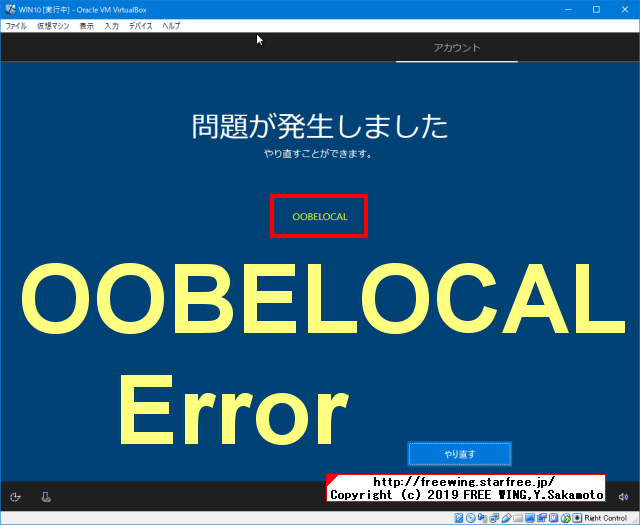Click keyboard capture arrow status icon
Viewport: 640px width, 525px height.
click(x=577, y=518)
